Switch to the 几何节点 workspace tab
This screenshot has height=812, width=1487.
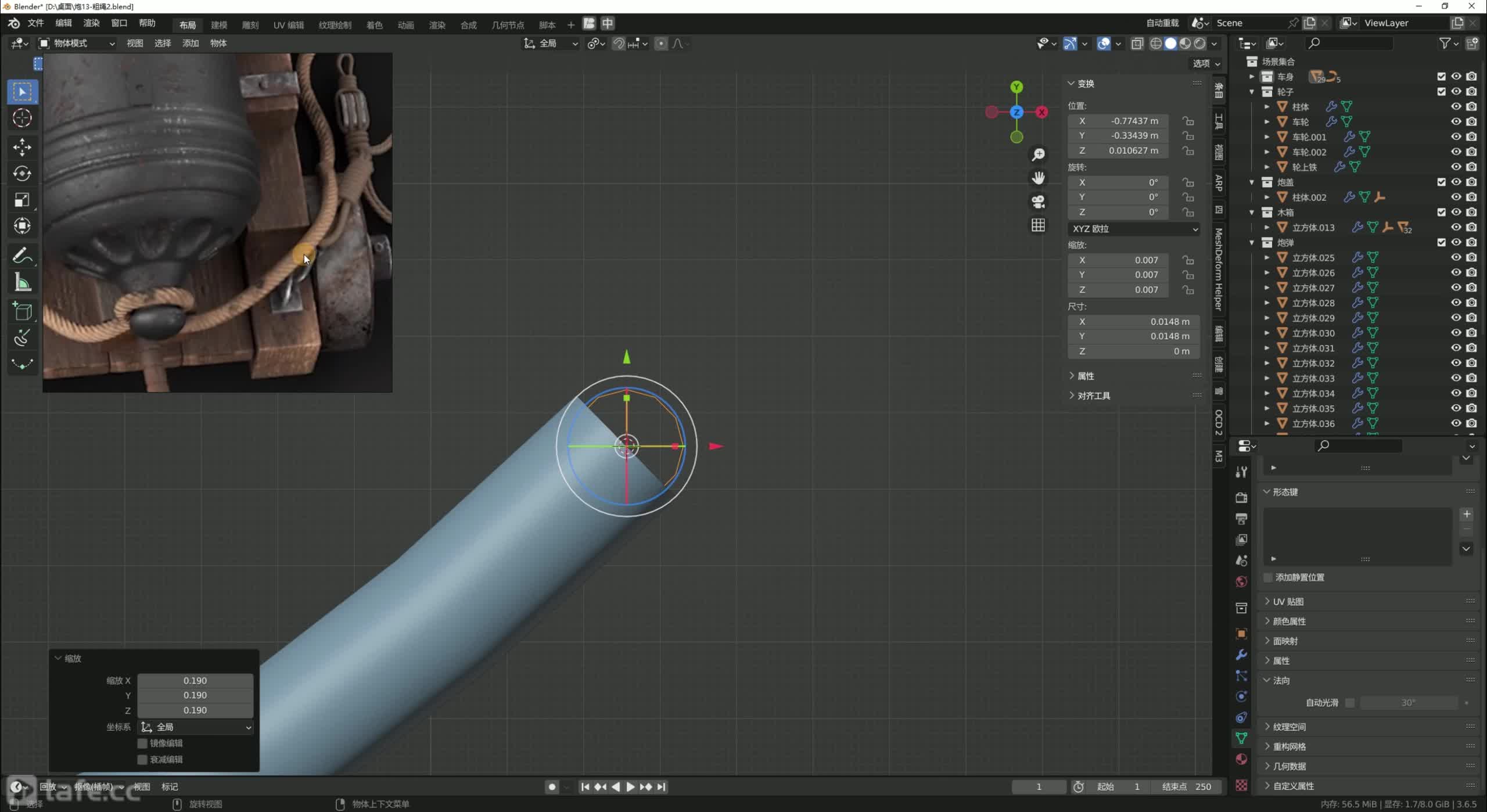pyautogui.click(x=508, y=25)
